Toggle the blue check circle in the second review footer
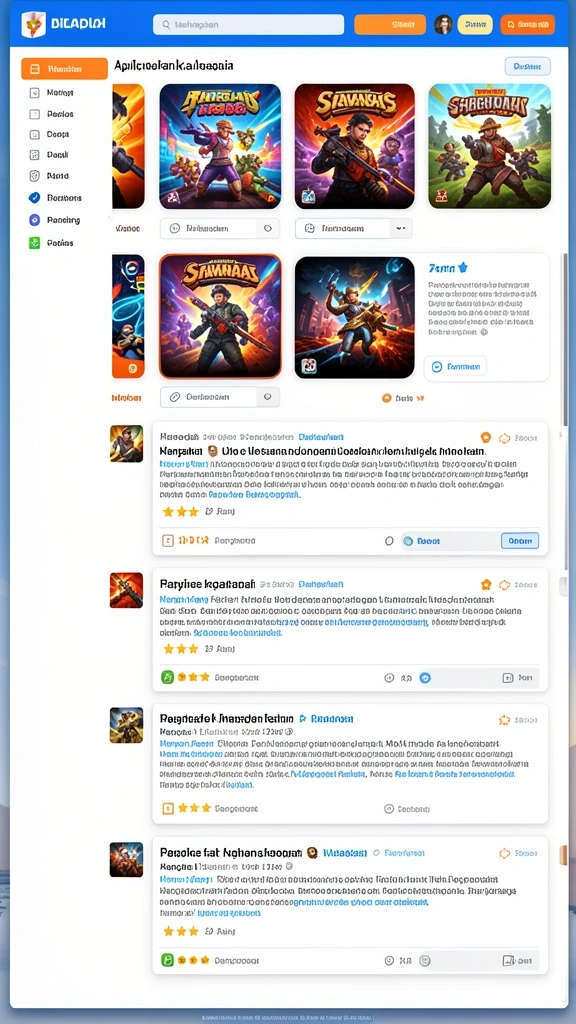 [425, 678]
